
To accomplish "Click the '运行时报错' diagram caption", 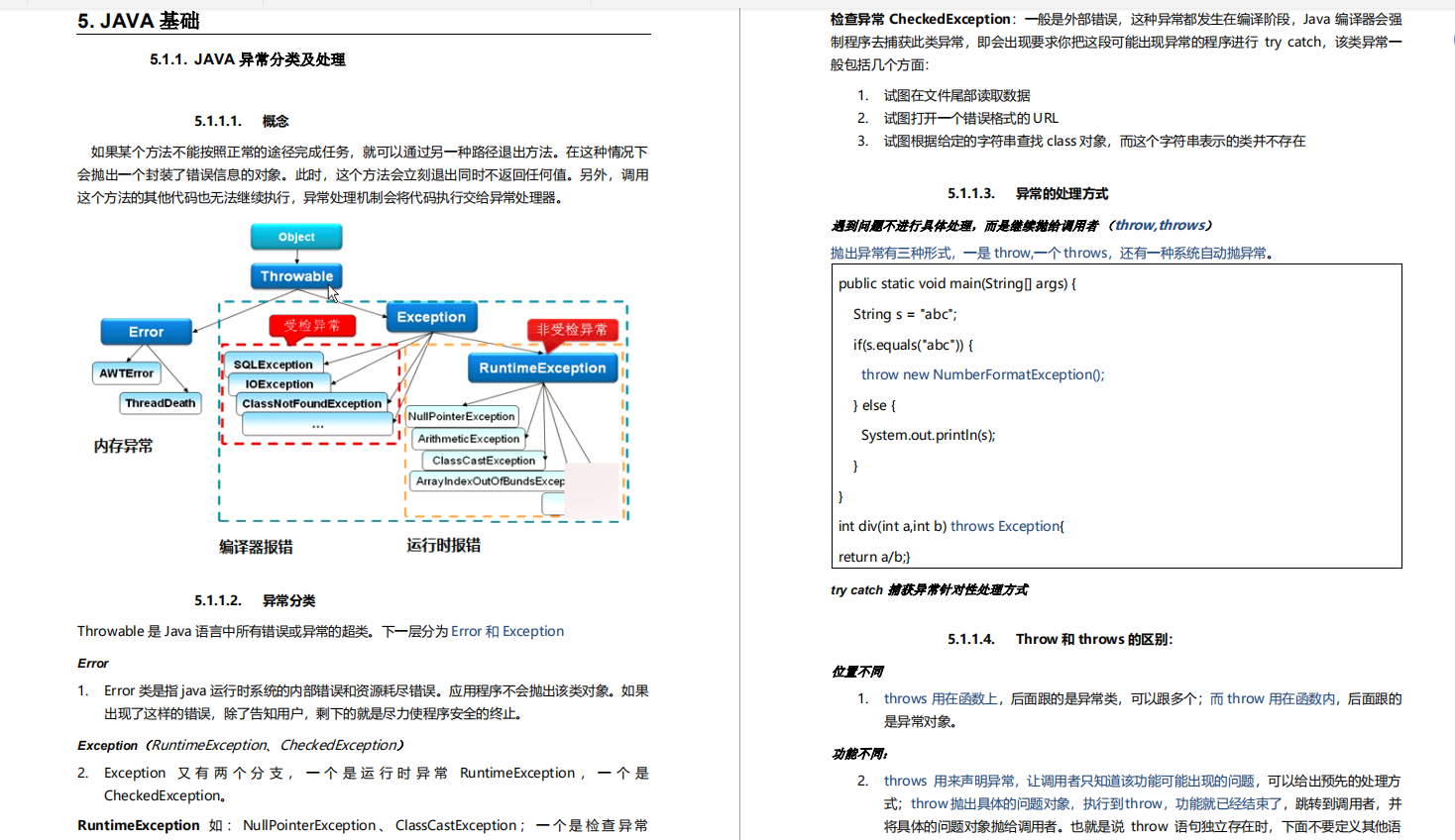I will tap(443, 545).
